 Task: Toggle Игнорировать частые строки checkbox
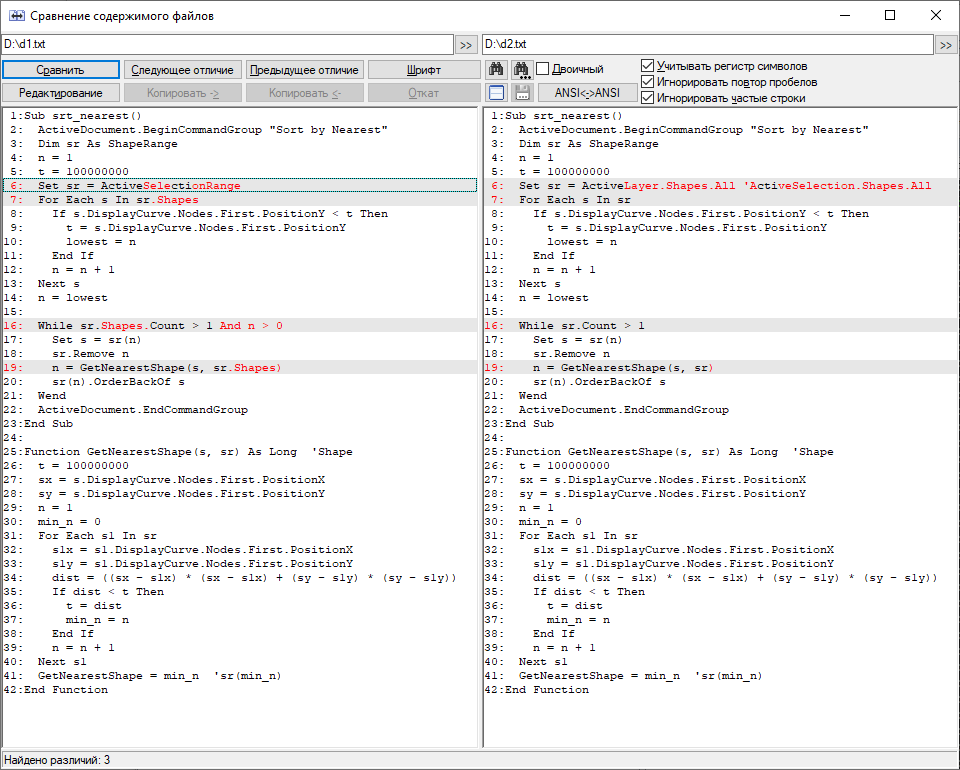(x=648, y=98)
